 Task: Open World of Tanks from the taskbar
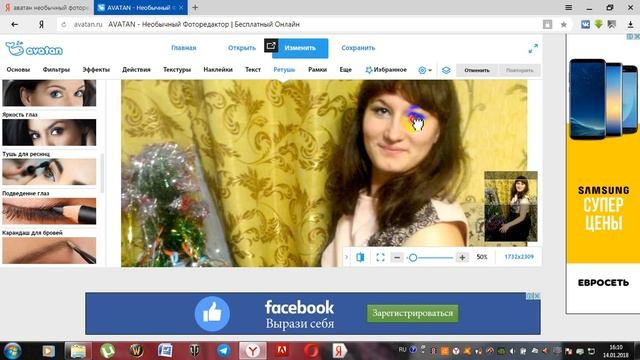(x=194, y=351)
